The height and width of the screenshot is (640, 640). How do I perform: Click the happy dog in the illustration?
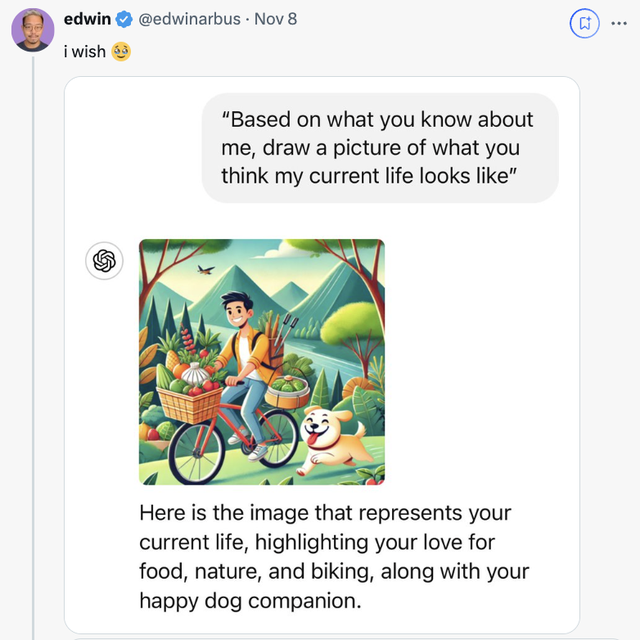tap(335, 440)
